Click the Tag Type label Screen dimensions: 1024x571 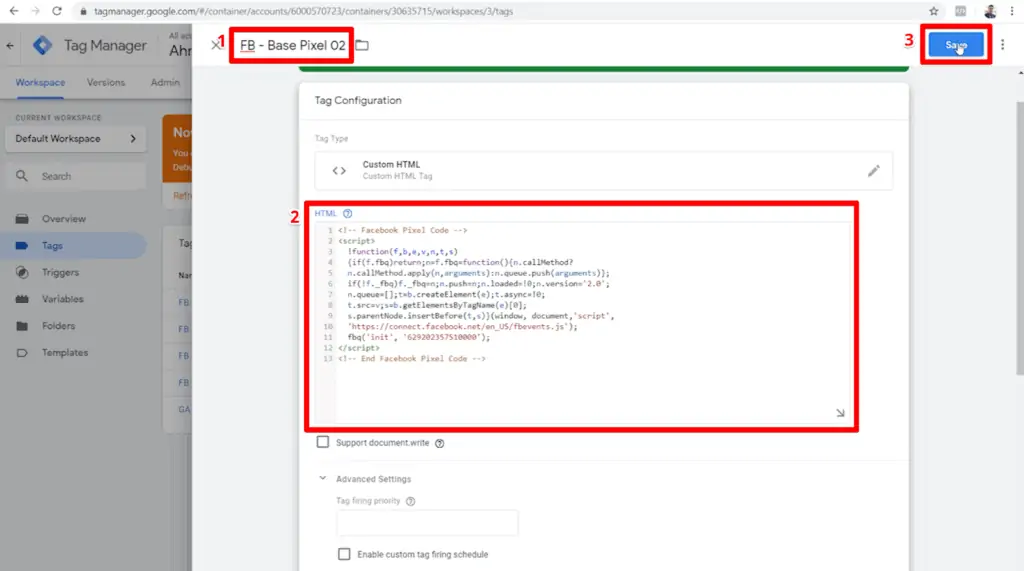pos(331,139)
